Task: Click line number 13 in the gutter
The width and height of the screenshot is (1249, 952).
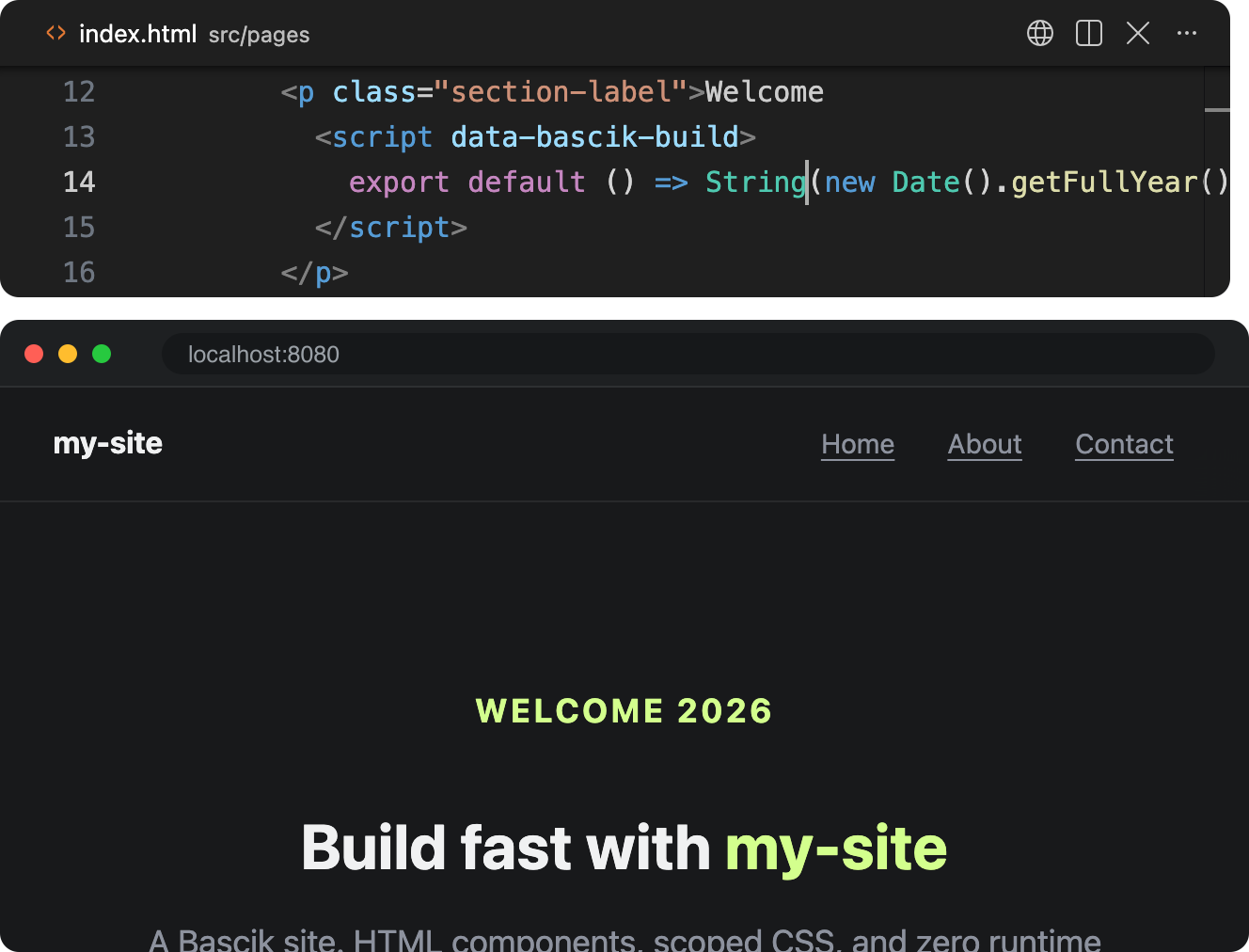Action: (x=79, y=137)
